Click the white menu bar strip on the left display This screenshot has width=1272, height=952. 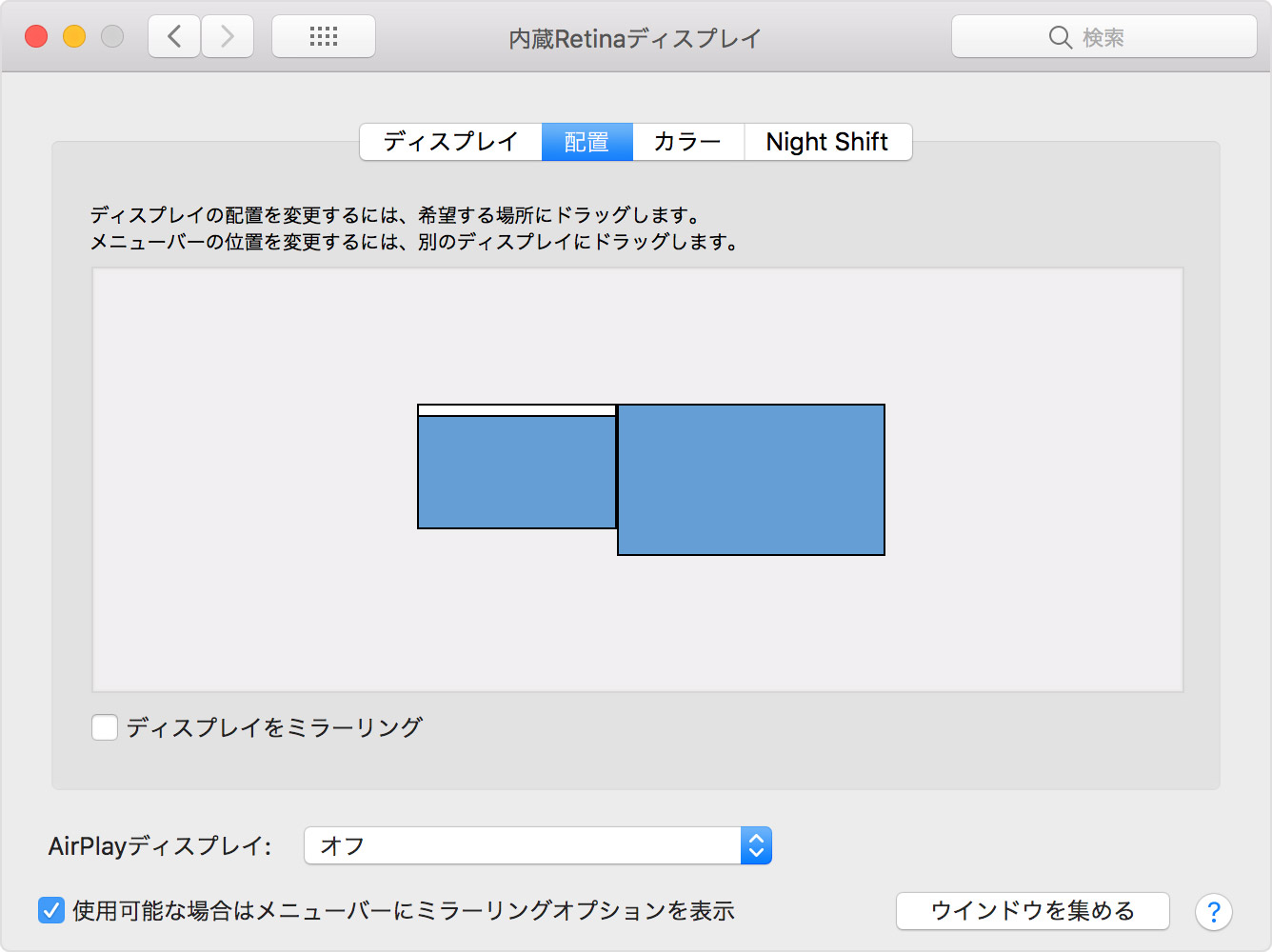point(517,410)
